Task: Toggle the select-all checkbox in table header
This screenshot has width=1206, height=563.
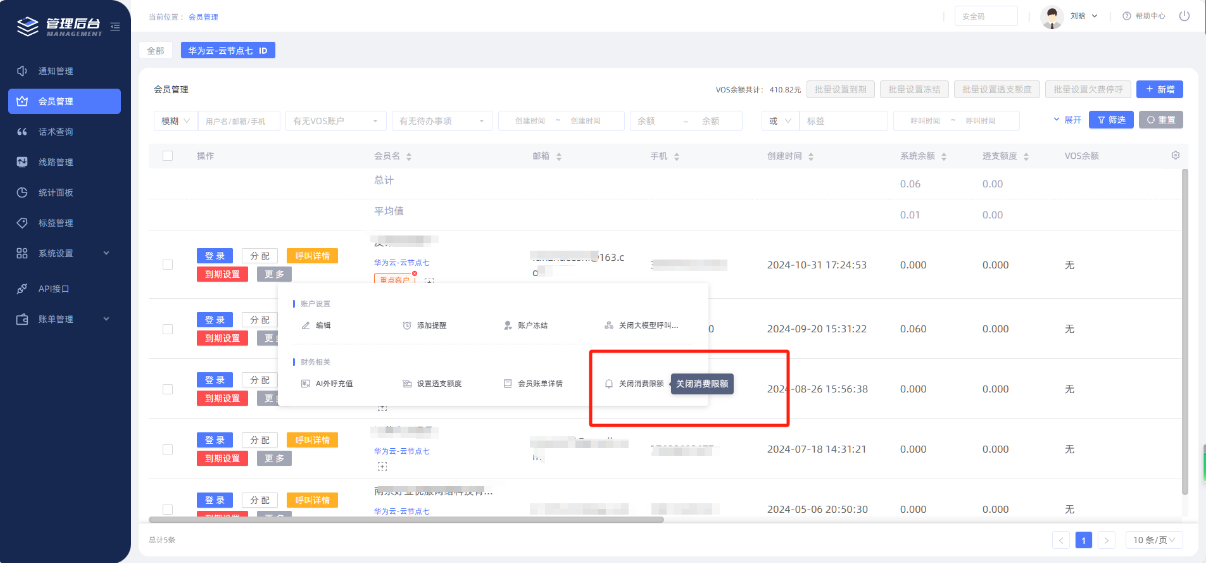Action: (x=167, y=156)
